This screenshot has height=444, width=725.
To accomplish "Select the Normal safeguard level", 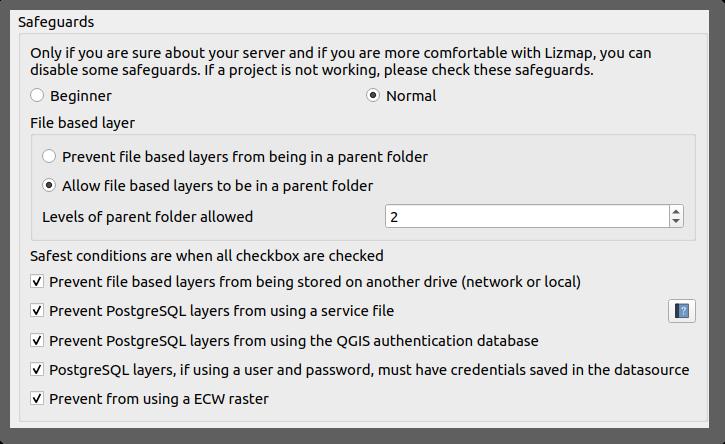I will coord(374,96).
